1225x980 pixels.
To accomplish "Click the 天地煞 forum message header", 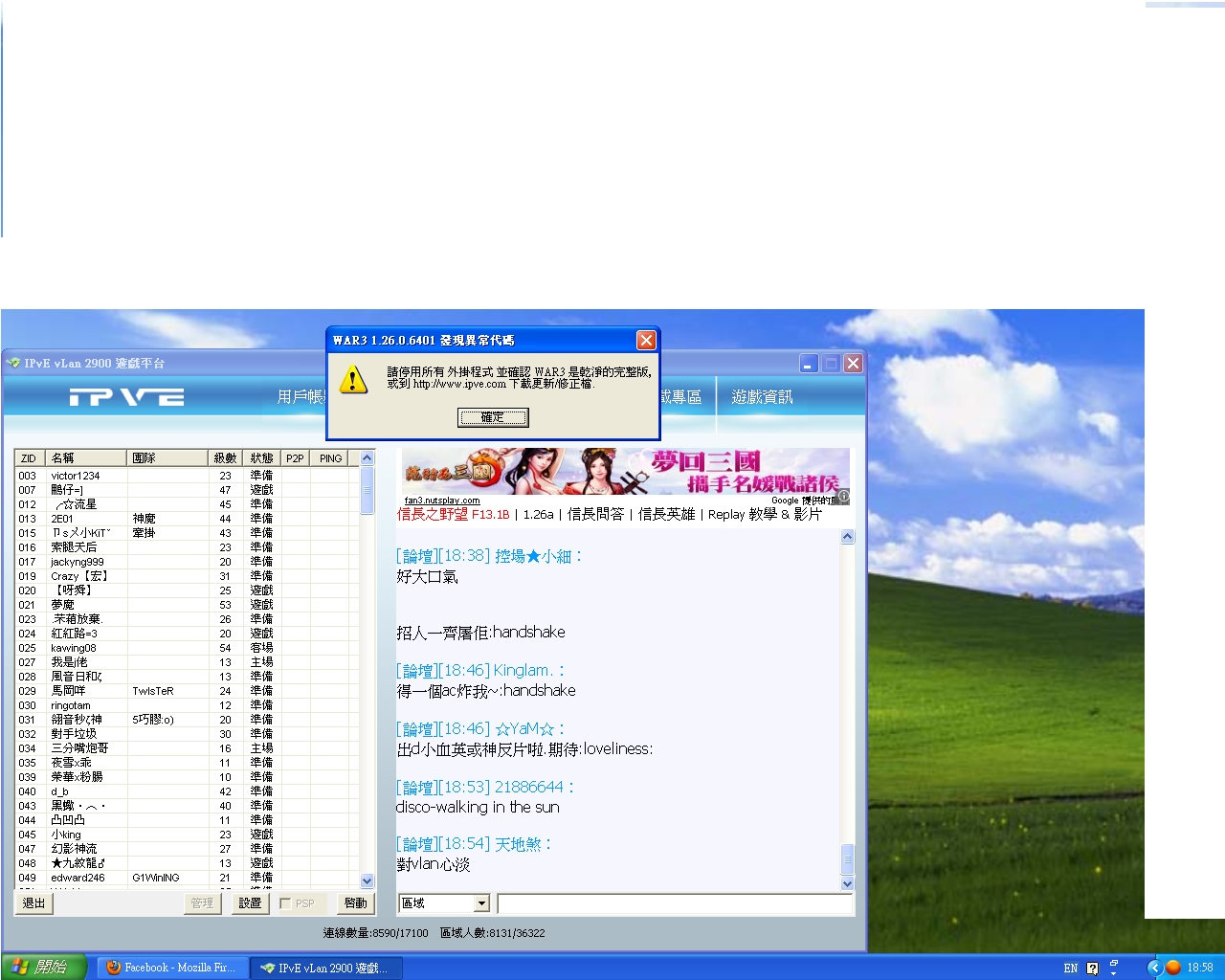I will pyautogui.click(x=475, y=844).
